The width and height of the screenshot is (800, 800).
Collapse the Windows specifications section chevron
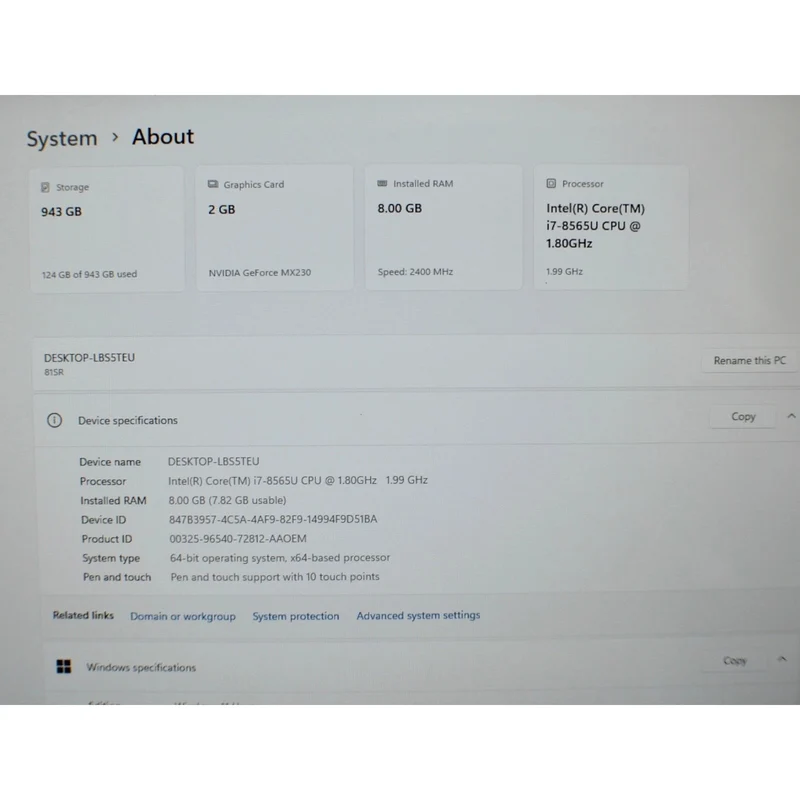(782, 659)
